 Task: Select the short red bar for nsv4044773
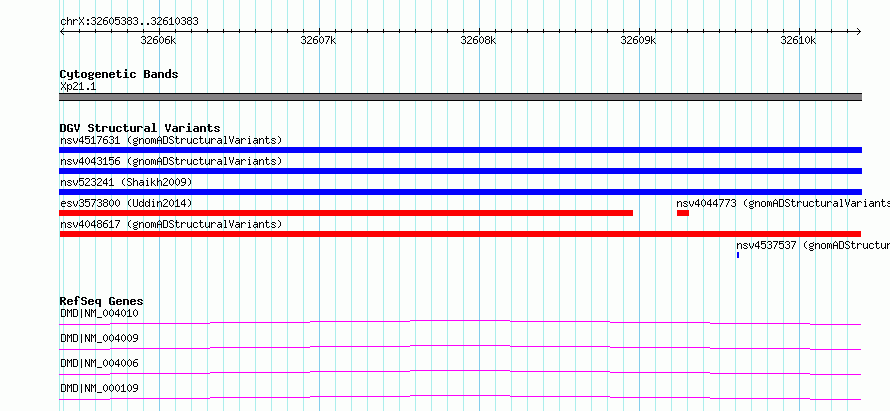point(683,213)
